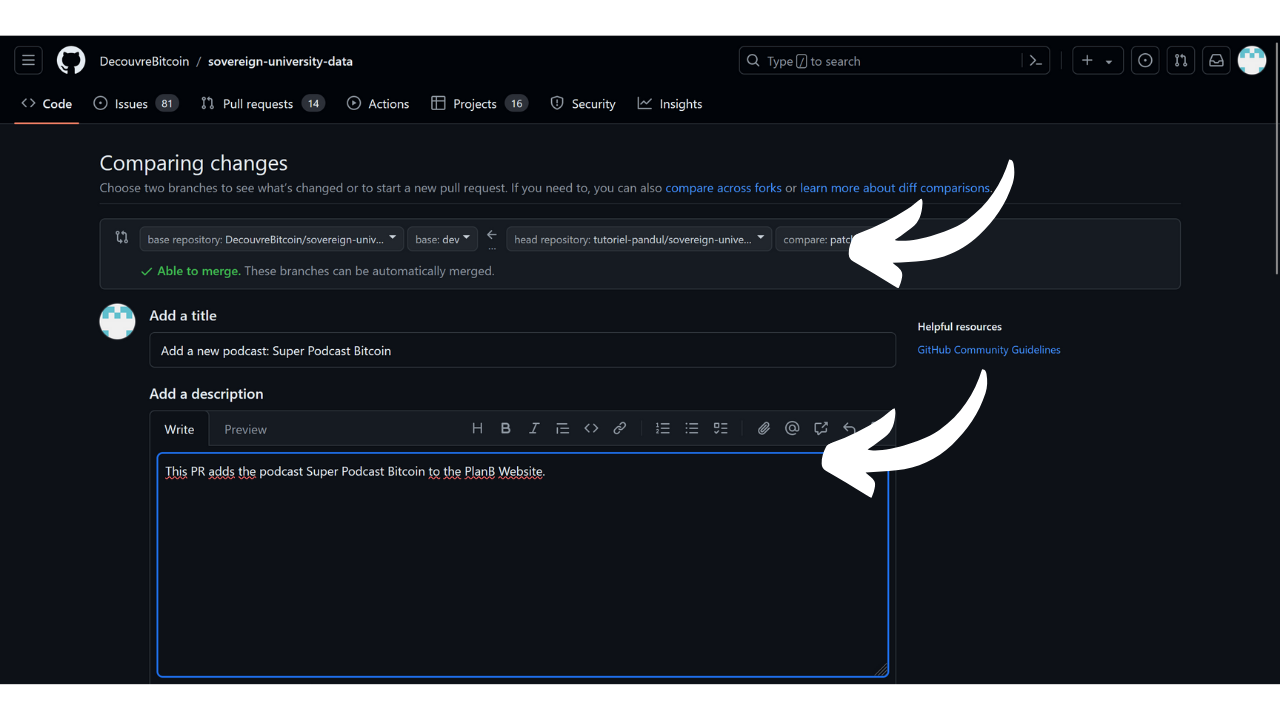The width and height of the screenshot is (1280, 720).
Task: Expand the 'base: dev' branch dropdown
Action: click(442, 239)
